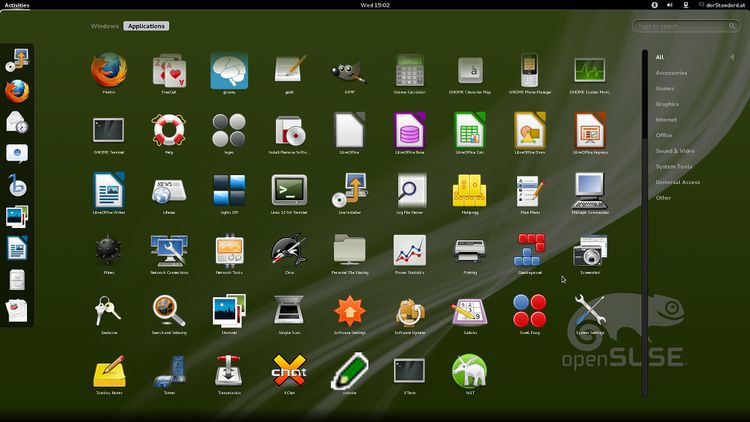The image size is (750, 422).
Task: Launch GIMP from the applications grid
Action: [x=349, y=70]
